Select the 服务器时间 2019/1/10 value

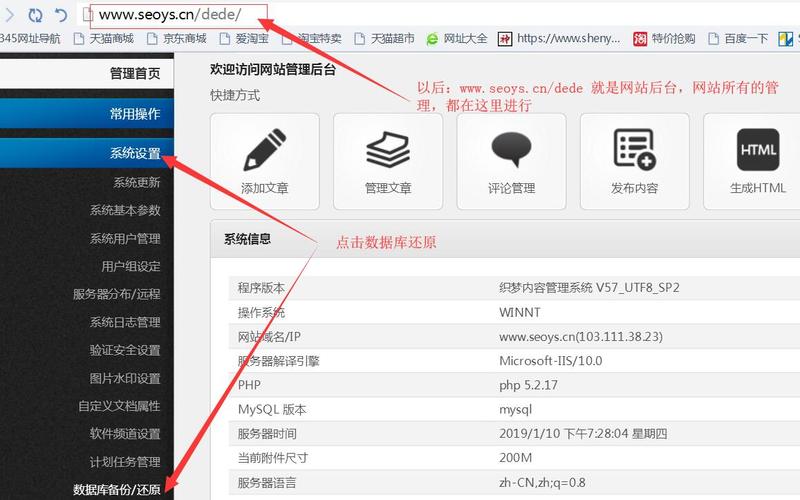(583, 434)
